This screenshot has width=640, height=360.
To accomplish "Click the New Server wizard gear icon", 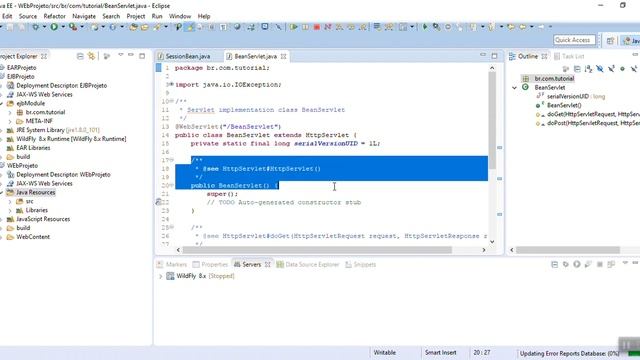I will pos(95,27).
